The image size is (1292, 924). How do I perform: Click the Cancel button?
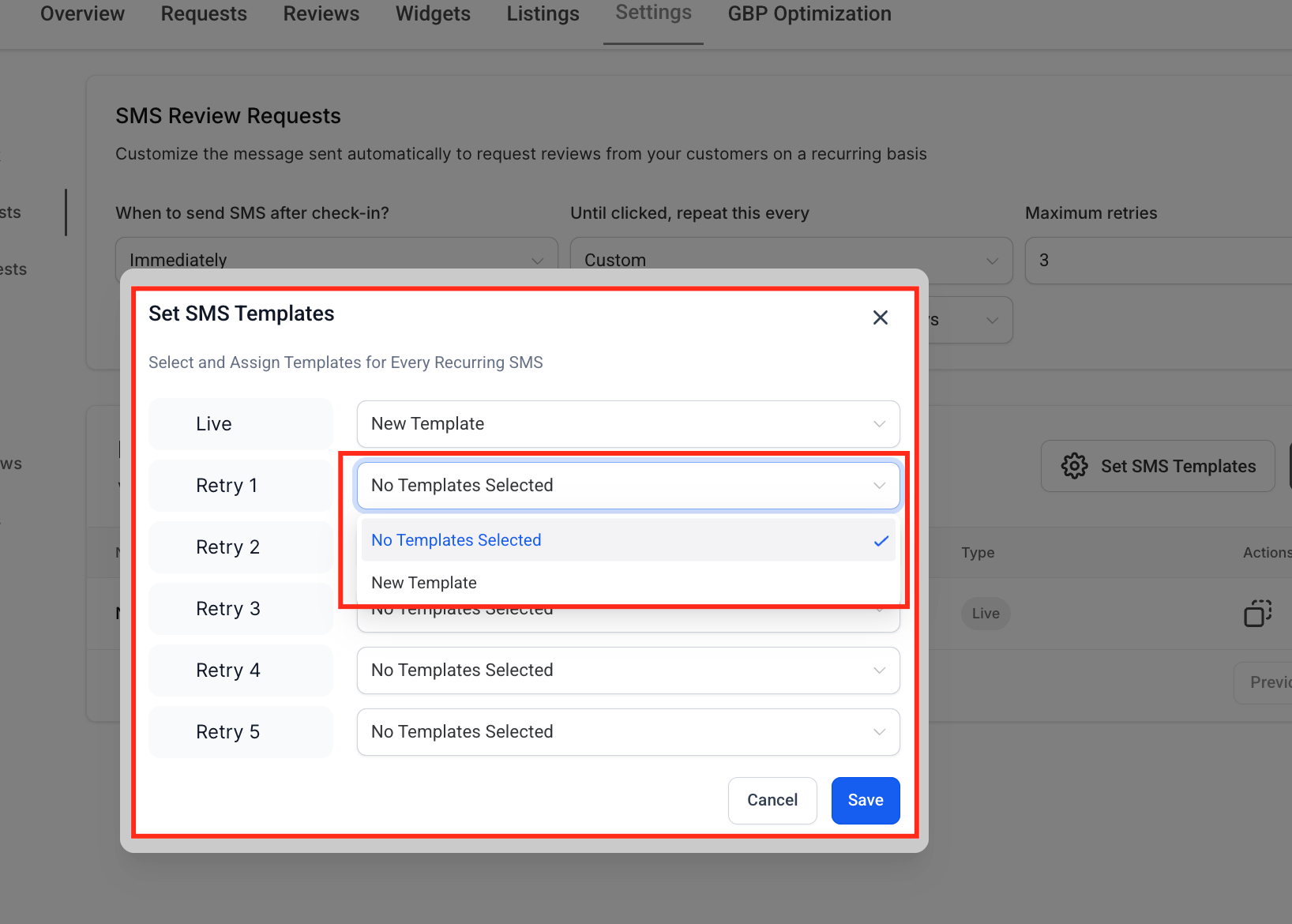click(772, 800)
